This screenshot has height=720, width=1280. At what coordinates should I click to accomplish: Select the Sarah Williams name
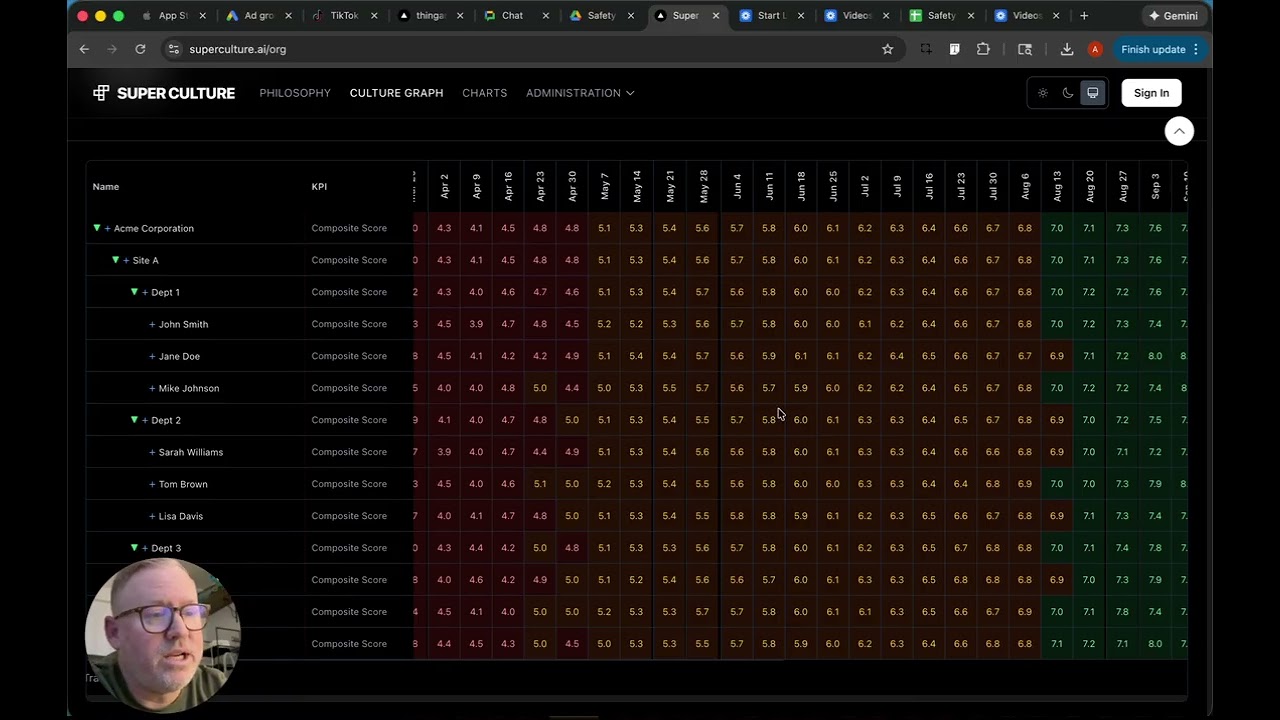click(x=191, y=452)
